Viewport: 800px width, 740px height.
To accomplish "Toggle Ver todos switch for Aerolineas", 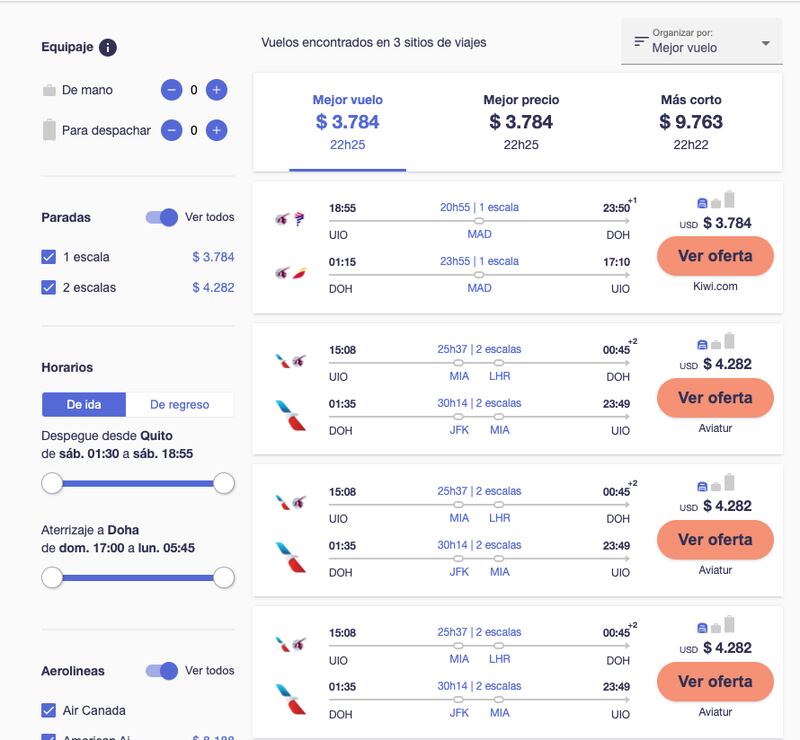I will 162,671.
